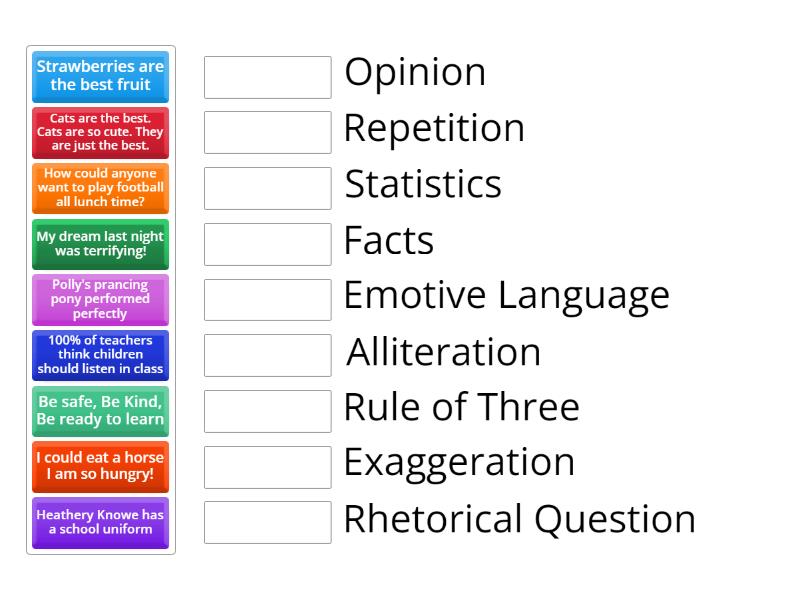Click the answer box next to Exaggeration
This screenshot has width=800, height=600.
coord(266,464)
